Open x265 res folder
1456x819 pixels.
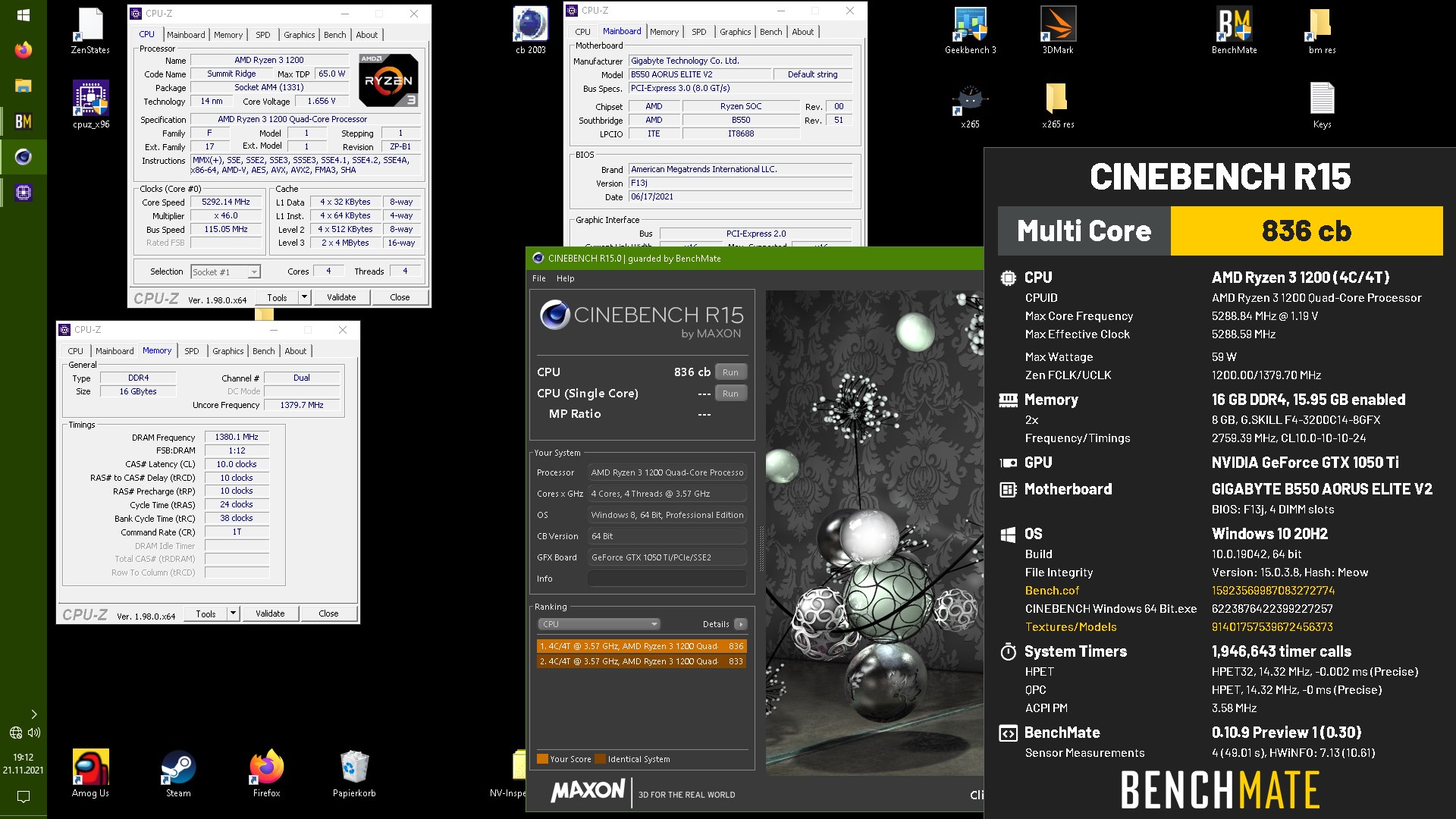pos(1057,105)
